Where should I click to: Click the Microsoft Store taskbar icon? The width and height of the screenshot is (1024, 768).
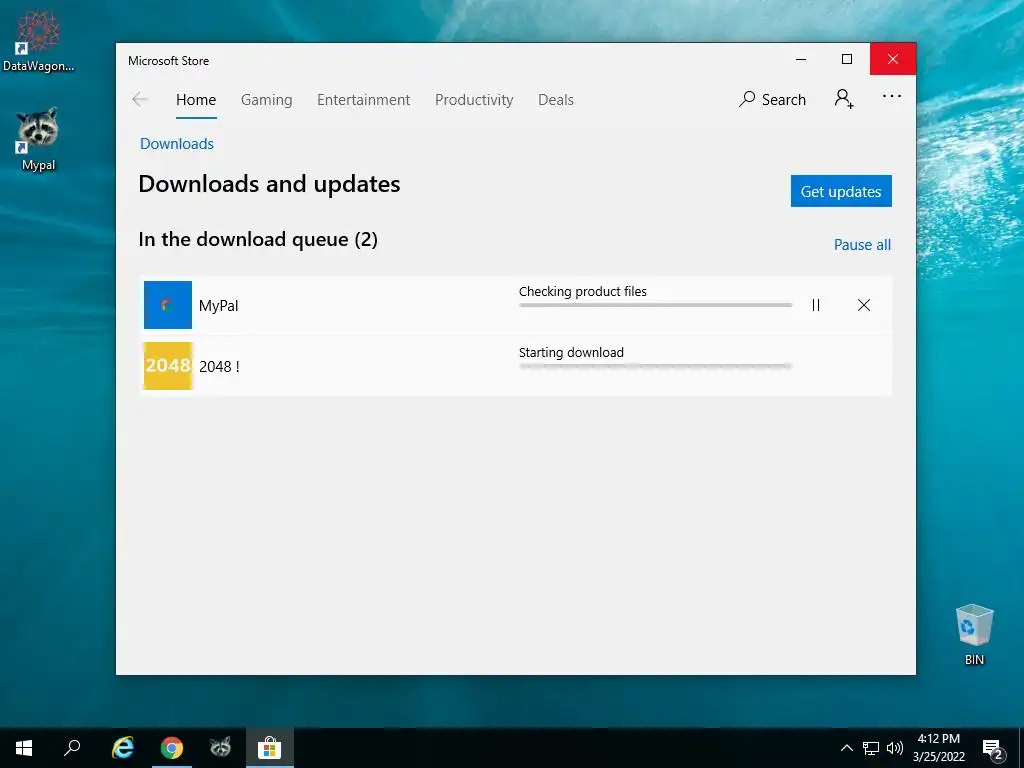pyautogui.click(x=269, y=748)
